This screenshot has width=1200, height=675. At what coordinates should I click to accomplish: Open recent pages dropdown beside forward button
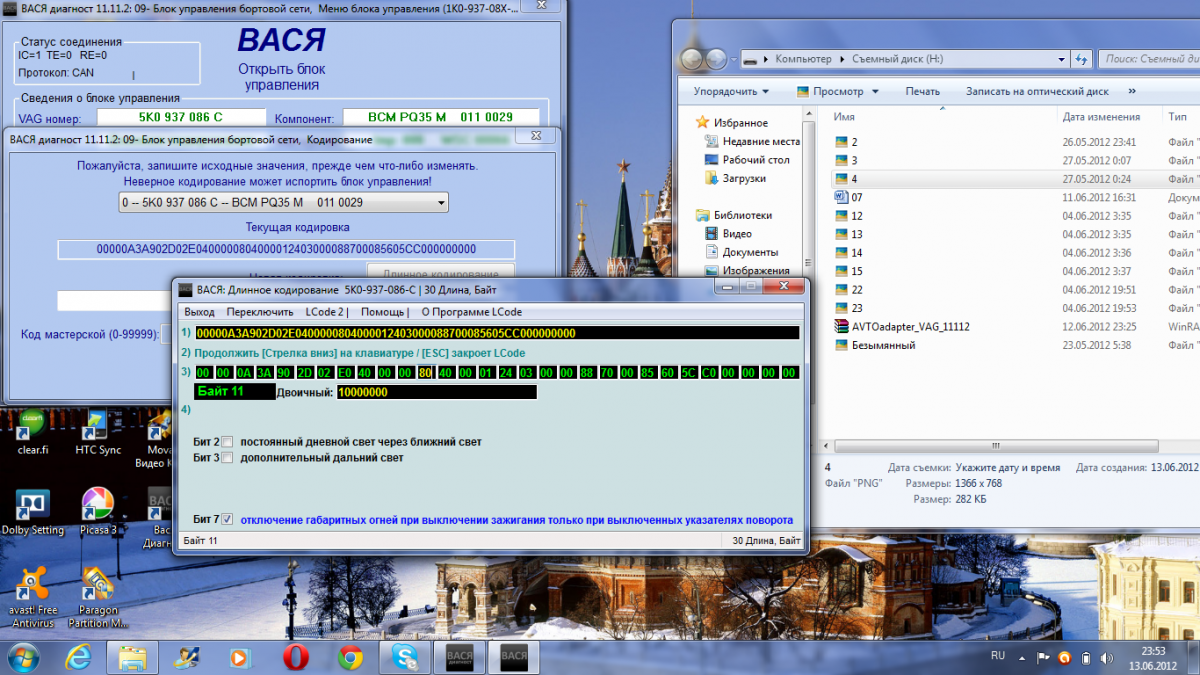click(x=734, y=59)
